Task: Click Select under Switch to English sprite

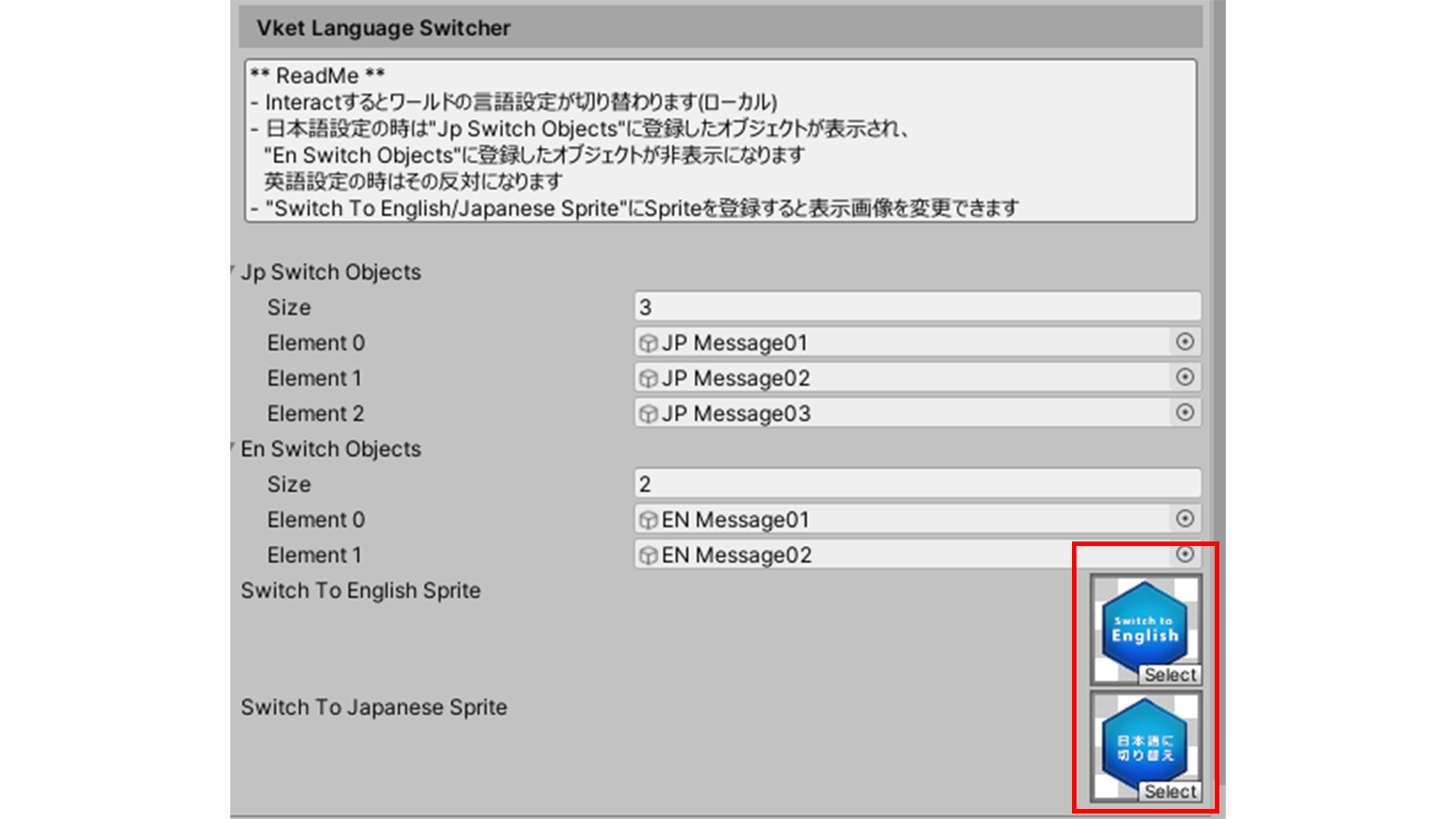Action: click(1170, 675)
